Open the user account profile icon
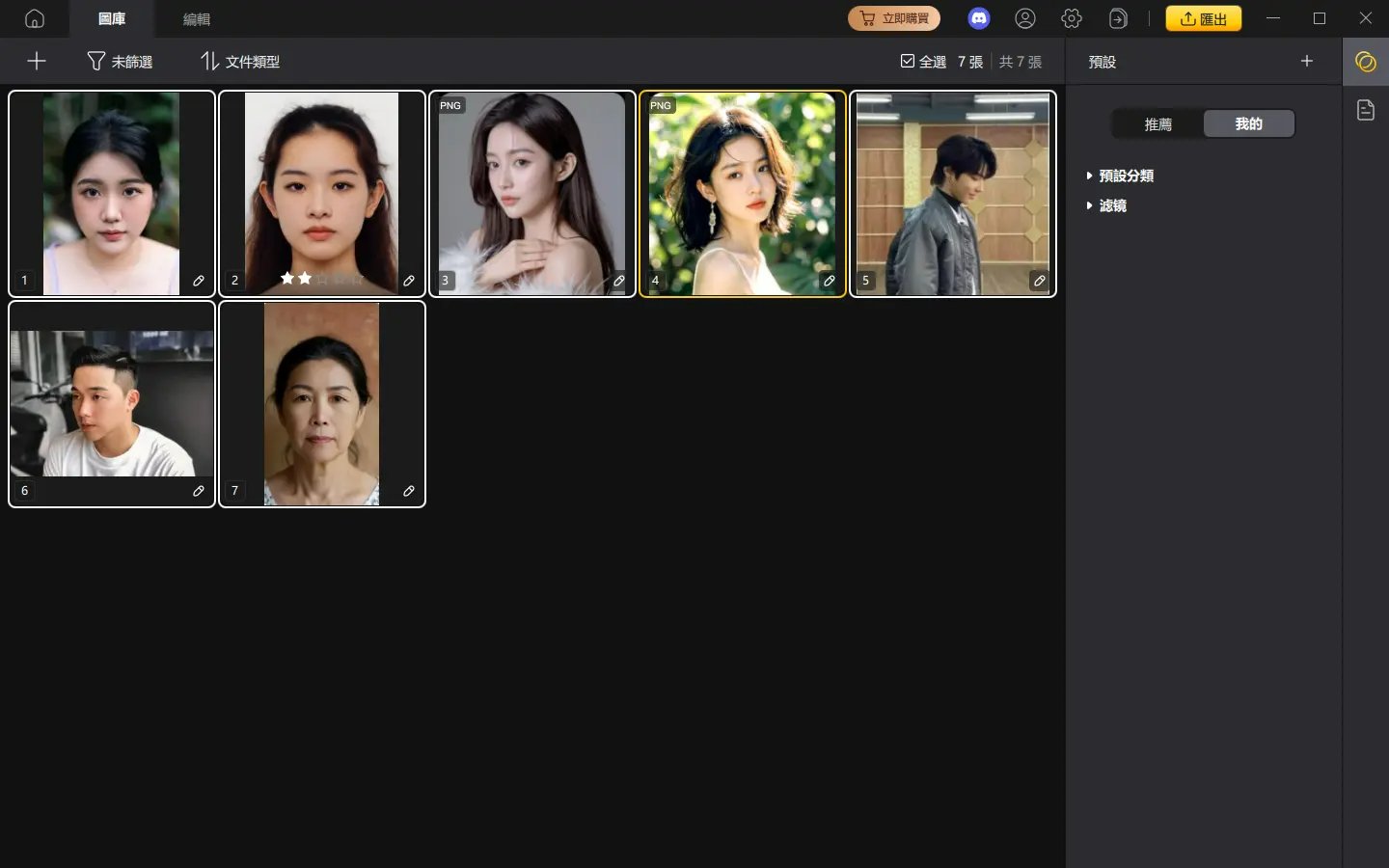Viewport: 1389px width, 868px height. (x=1025, y=18)
